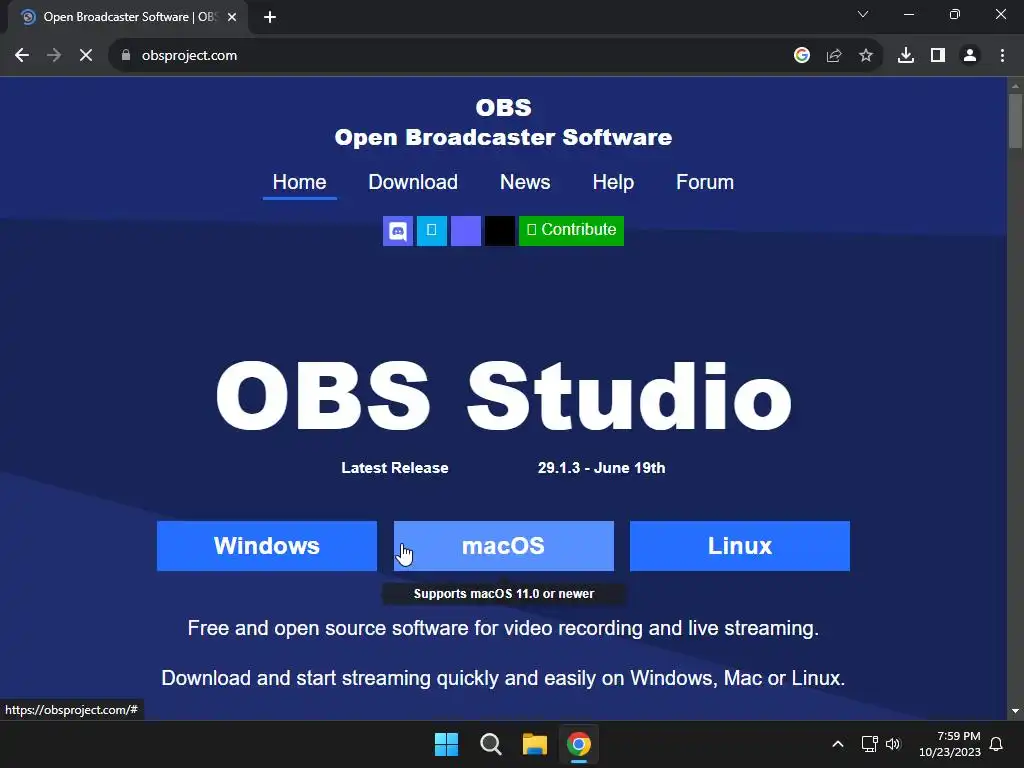Click the 'Latest Release' text
The height and width of the screenshot is (768, 1024).
pyautogui.click(x=394, y=468)
